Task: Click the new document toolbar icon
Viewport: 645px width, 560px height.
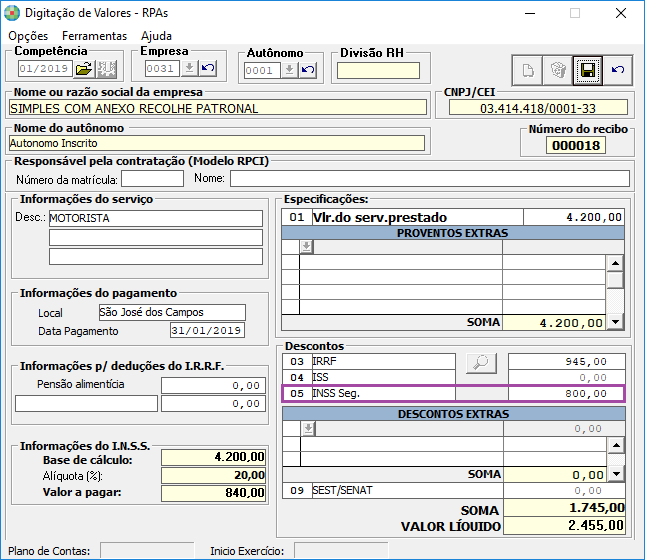Action: coord(528,70)
